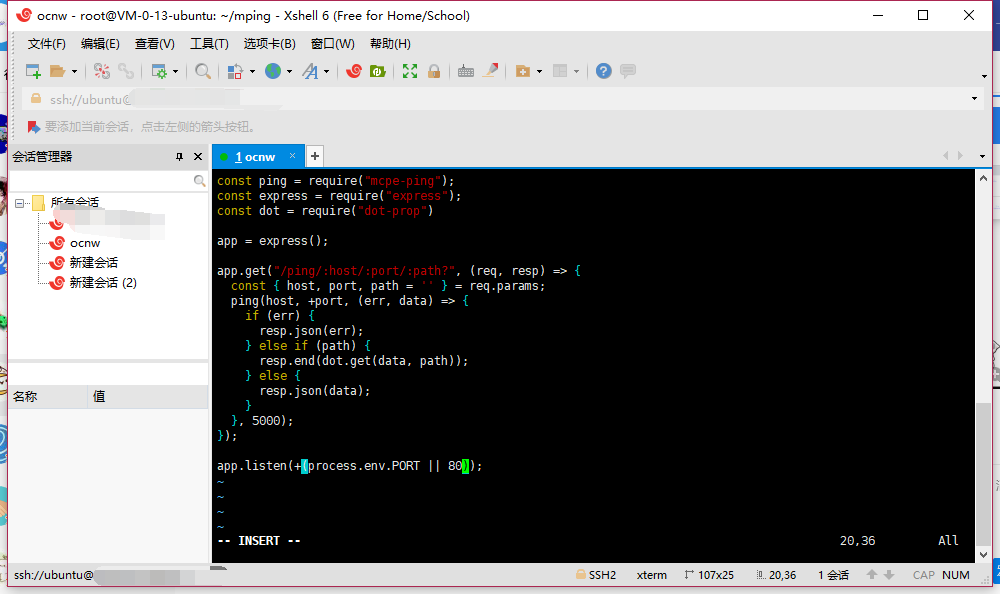Click the terminal scrollbar down arrow

click(x=983, y=554)
